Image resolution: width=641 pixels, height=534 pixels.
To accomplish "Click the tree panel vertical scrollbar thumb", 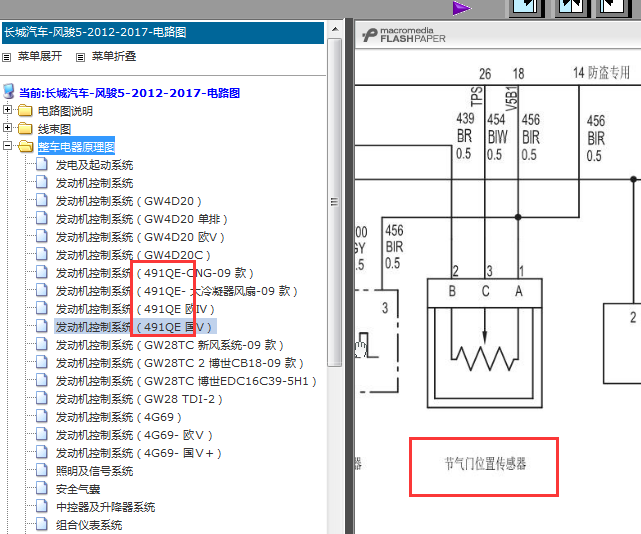I will (x=334, y=202).
